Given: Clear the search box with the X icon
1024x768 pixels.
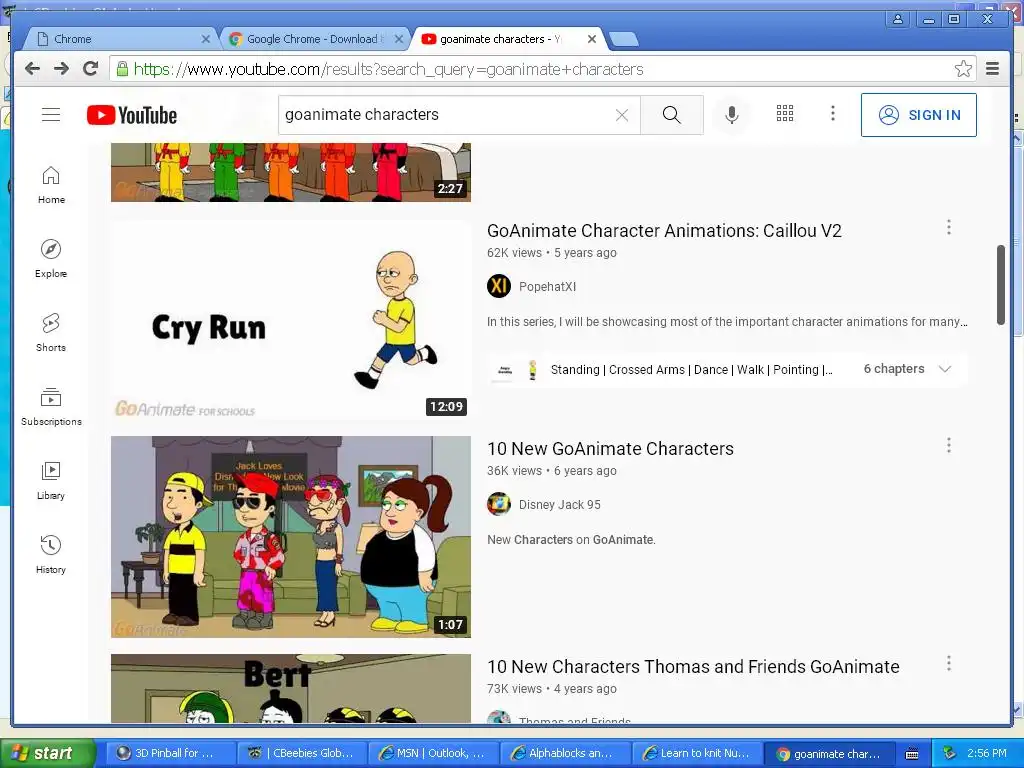Looking at the screenshot, I should [x=622, y=116].
